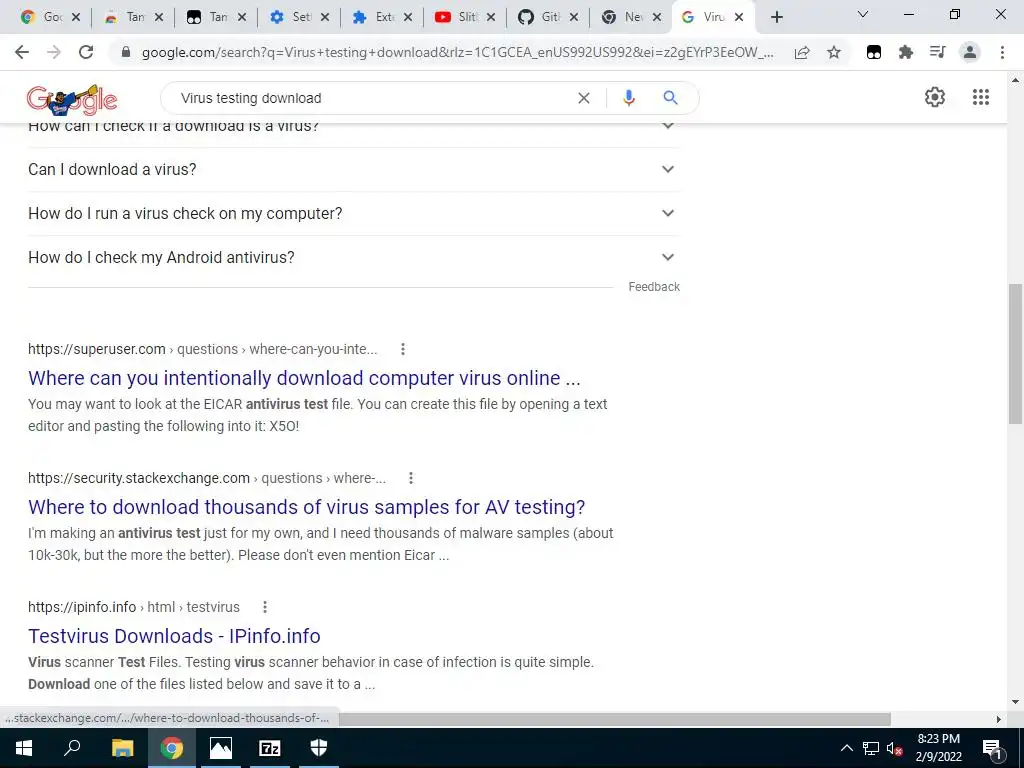Open "Where can you intentionally download computer virus" result
Image resolution: width=1024 pixels, height=768 pixels.
click(x=304, y=378)
